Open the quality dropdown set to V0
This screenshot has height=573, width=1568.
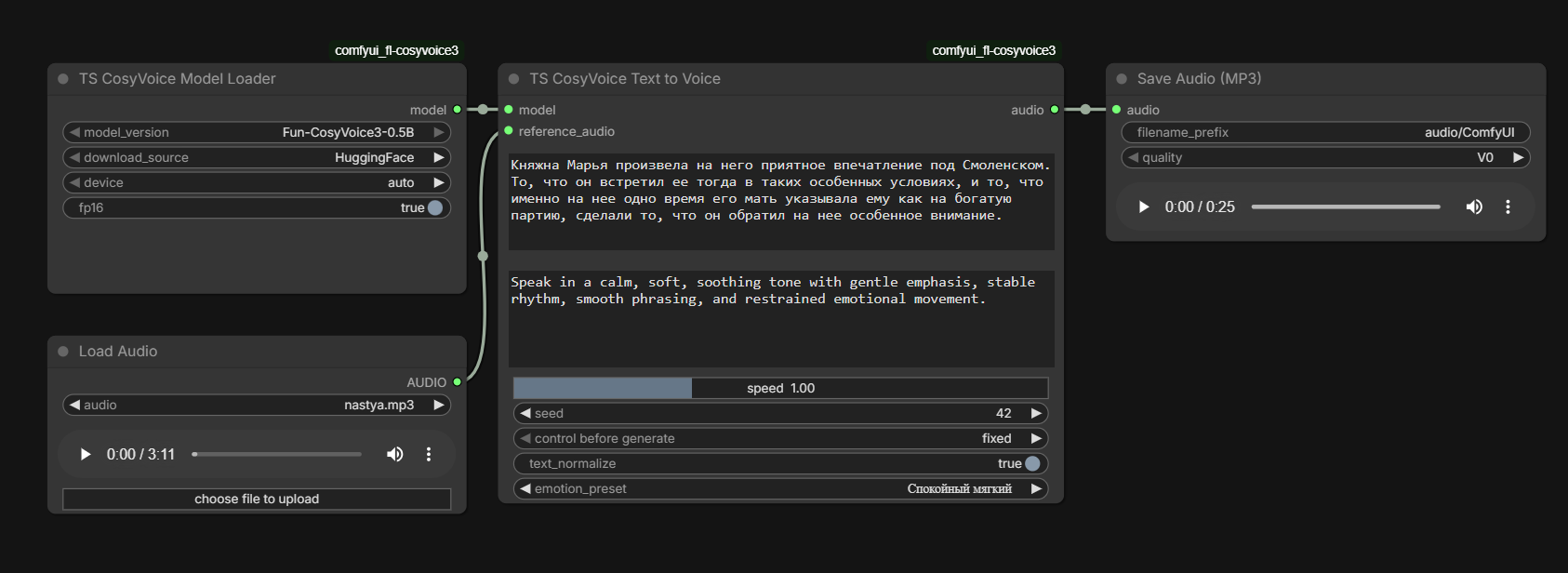(1326, 157)
